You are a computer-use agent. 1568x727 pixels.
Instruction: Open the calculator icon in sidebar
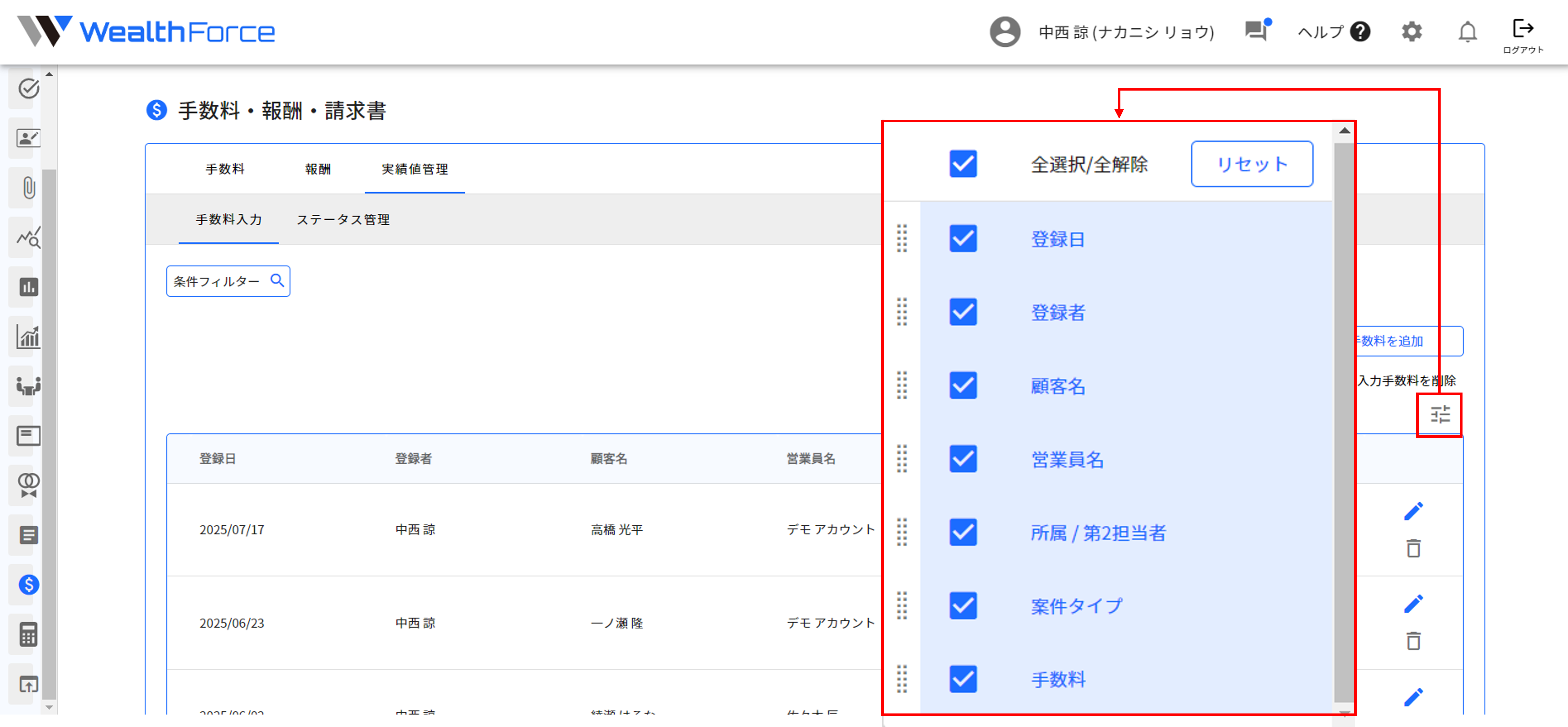[28, 634]
